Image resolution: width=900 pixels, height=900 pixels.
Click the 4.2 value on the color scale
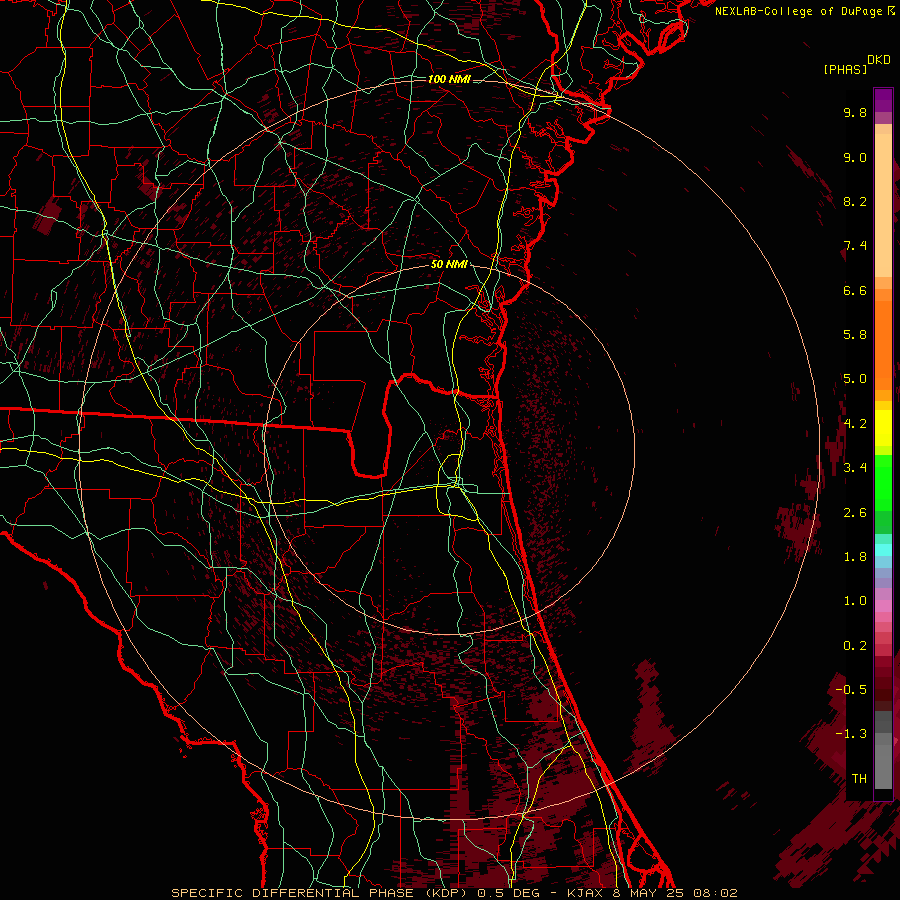855,424
